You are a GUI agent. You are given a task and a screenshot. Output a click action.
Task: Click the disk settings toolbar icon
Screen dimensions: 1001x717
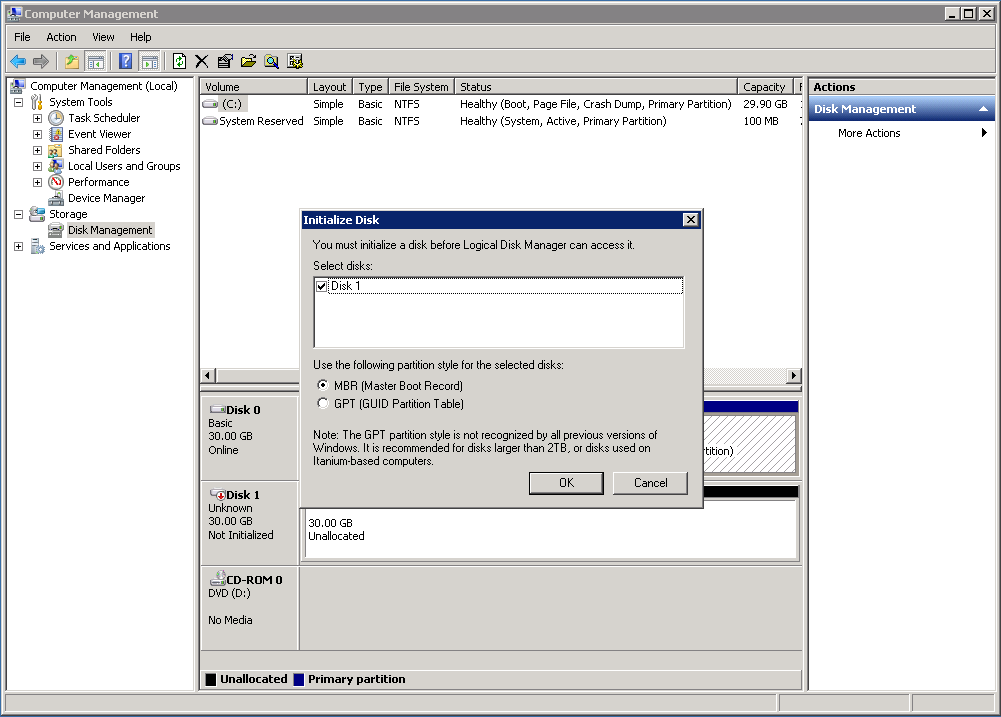pyautogui.click(x=295, y=61)
